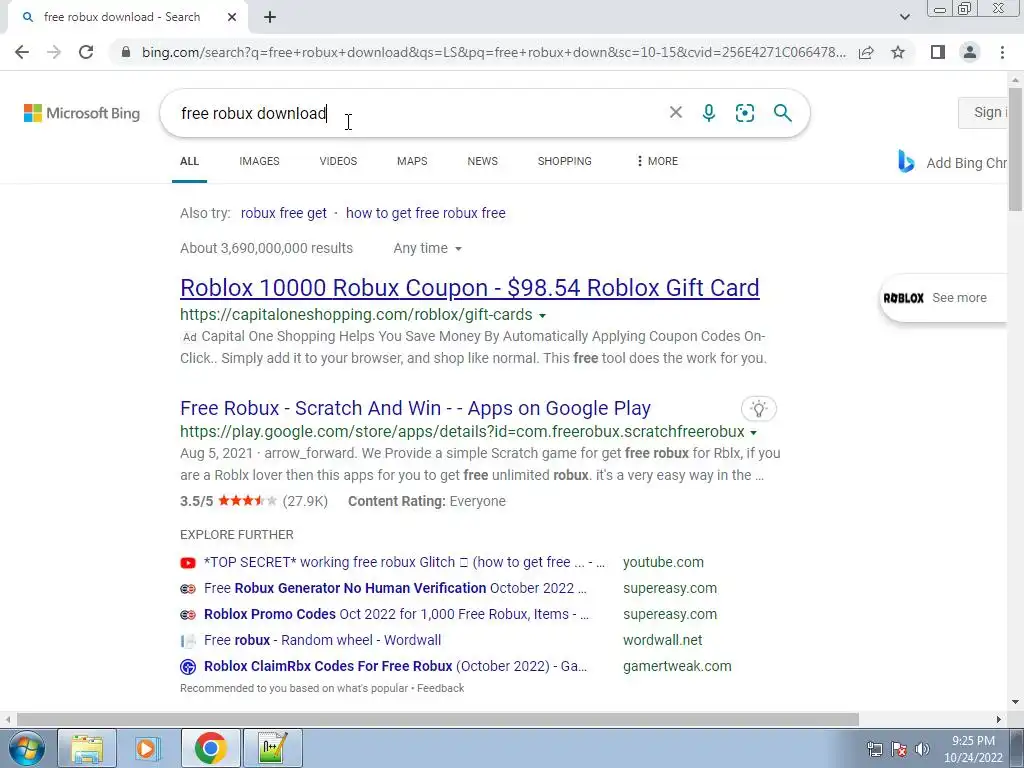
Task: Switch to the VIDEOS tab
Action: (338, 161)
